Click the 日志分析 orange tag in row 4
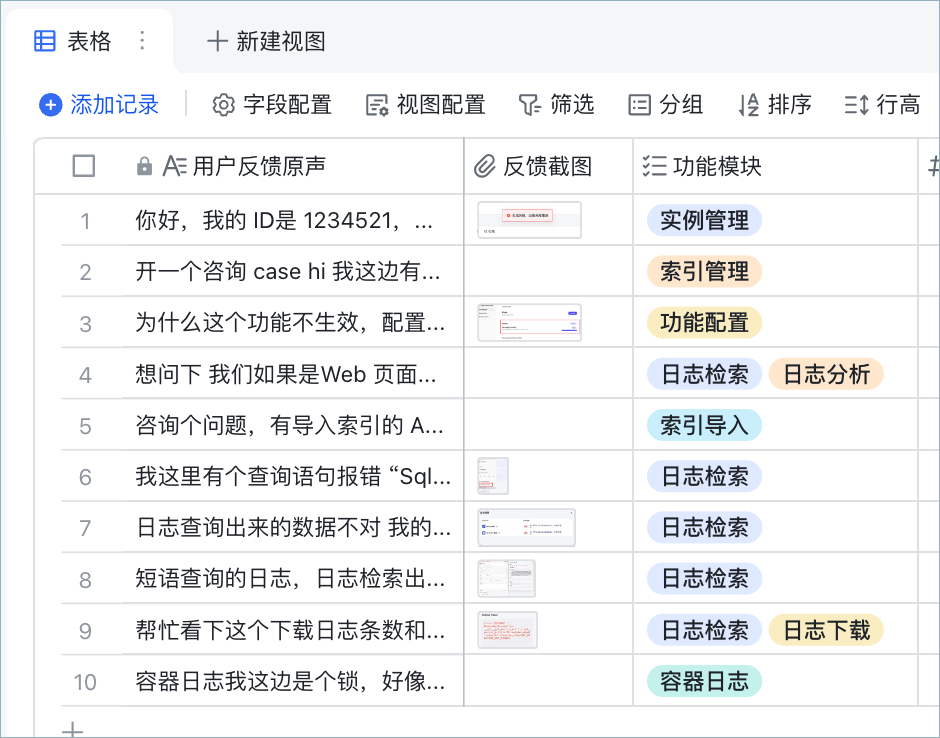This screenshot has width=940, height=738. pos(826,374)
